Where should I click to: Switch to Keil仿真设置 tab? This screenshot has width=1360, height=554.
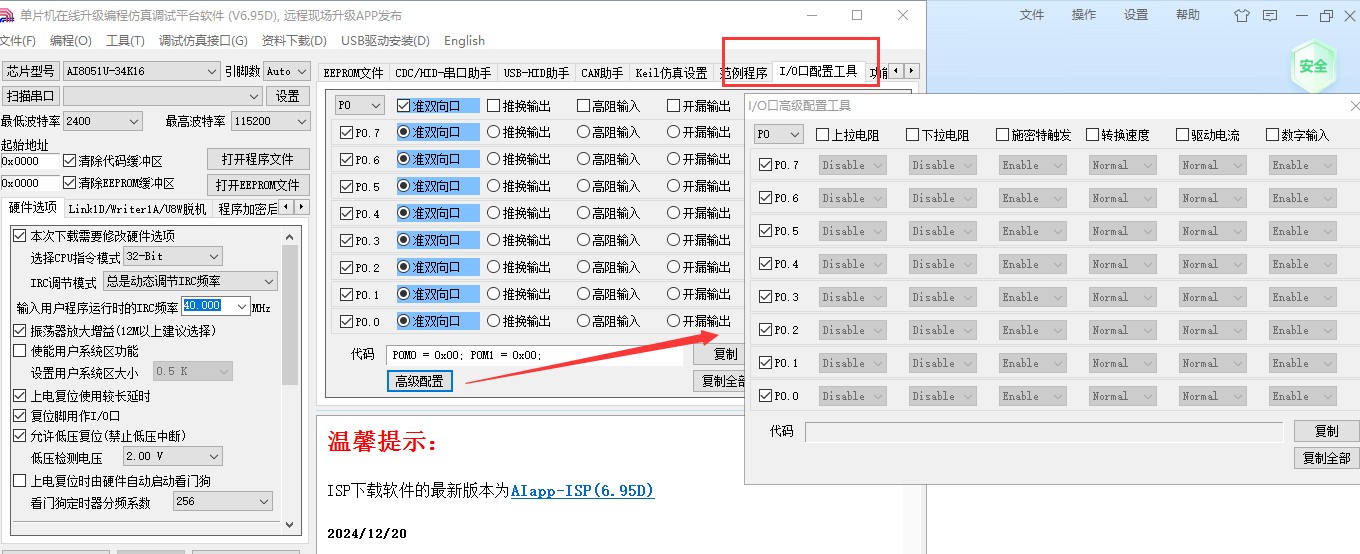pos(671,73)
